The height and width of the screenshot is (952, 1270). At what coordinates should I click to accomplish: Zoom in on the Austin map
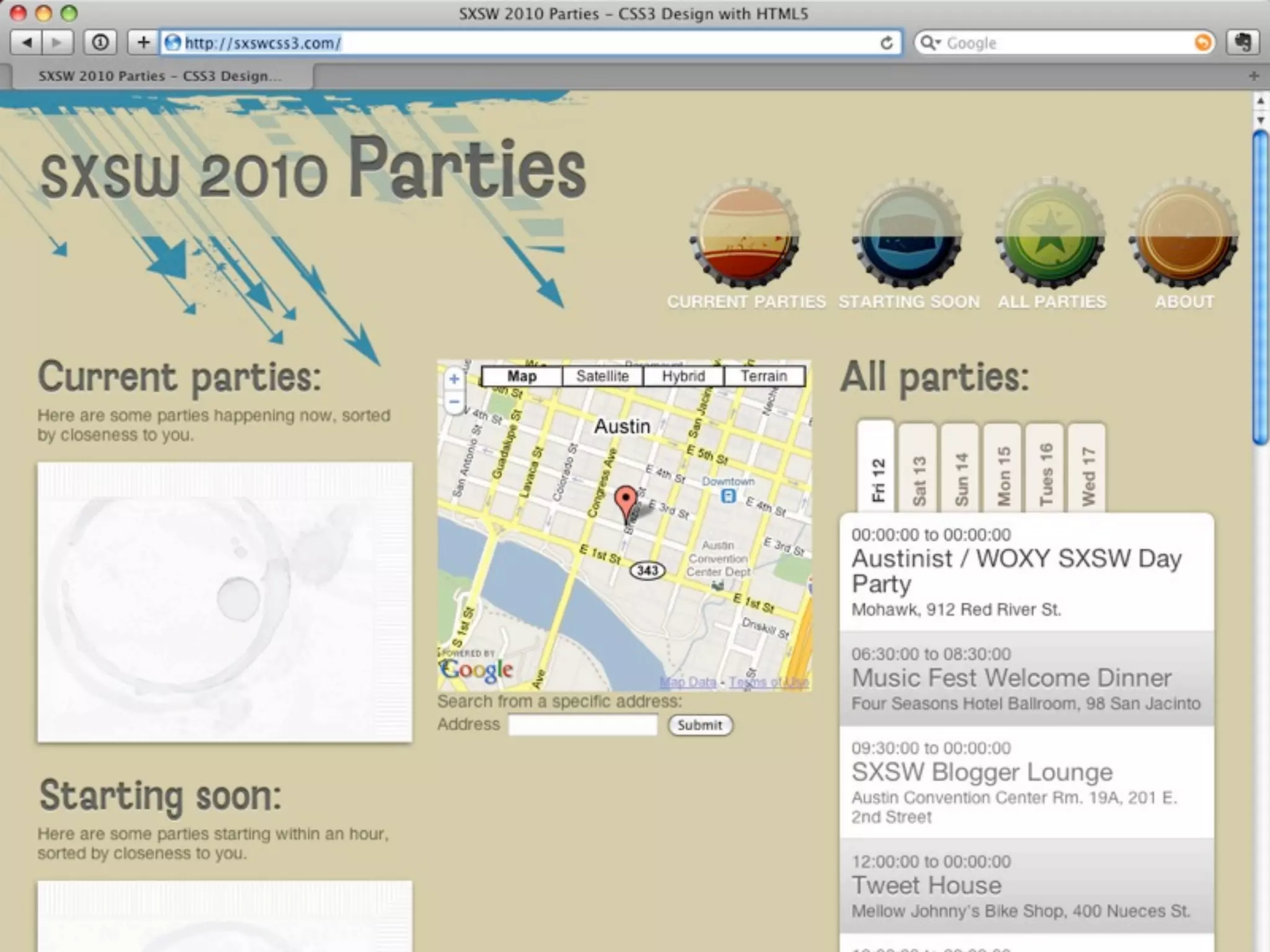pos(454,379)
